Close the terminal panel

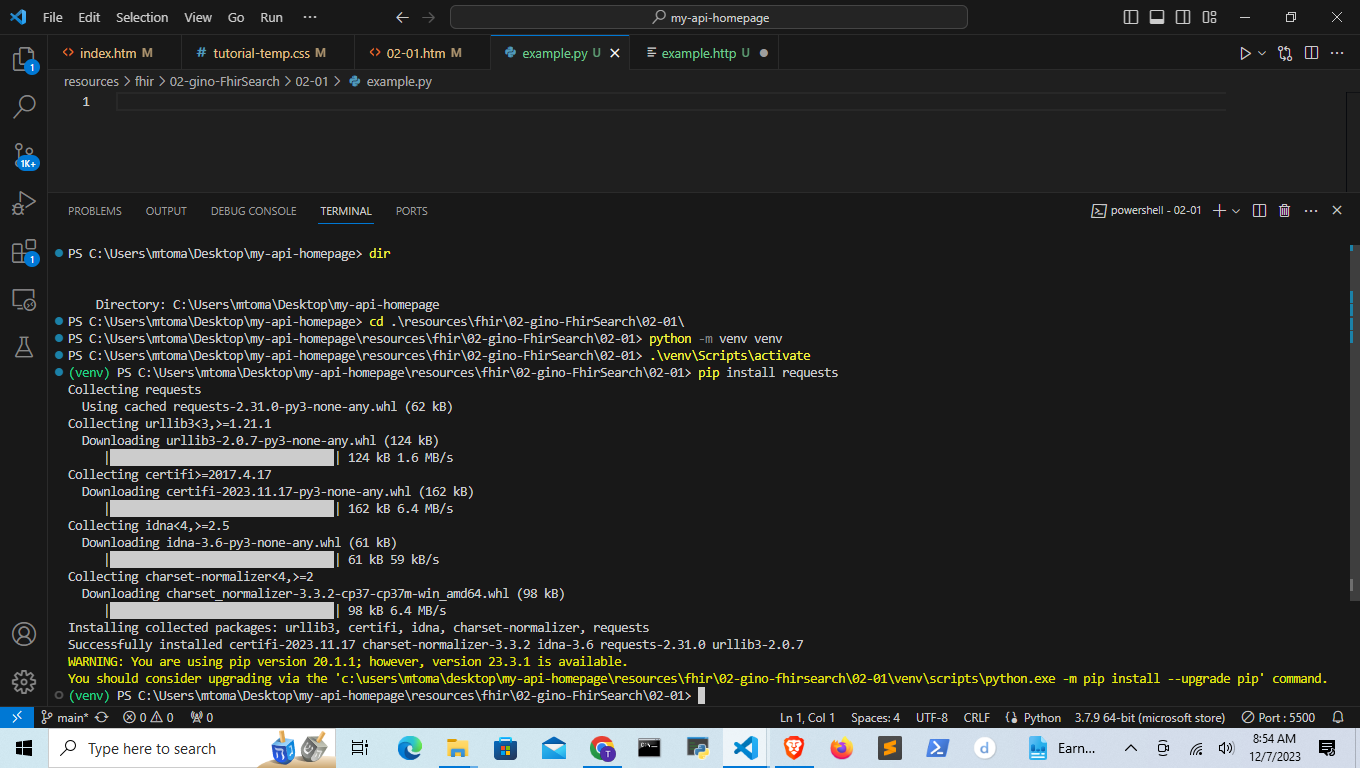pyautogui.click(x=1338, y=211)
